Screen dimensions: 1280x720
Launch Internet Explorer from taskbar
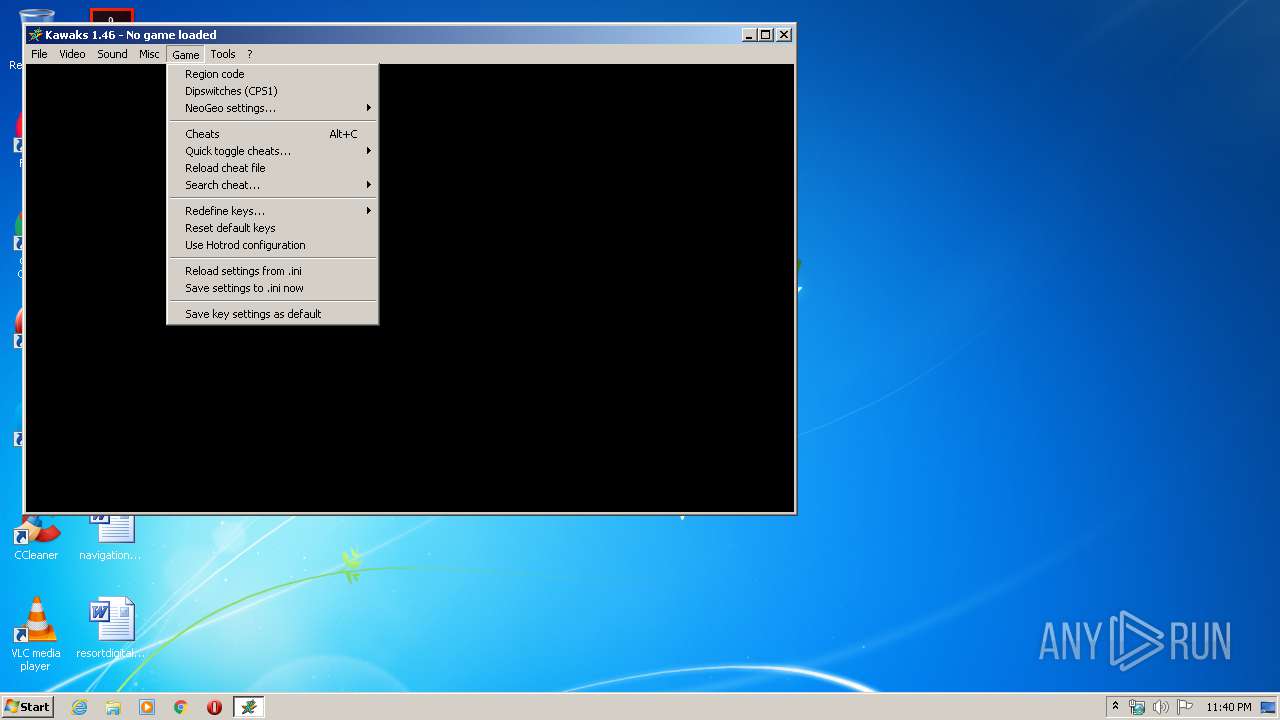(79, 707)
